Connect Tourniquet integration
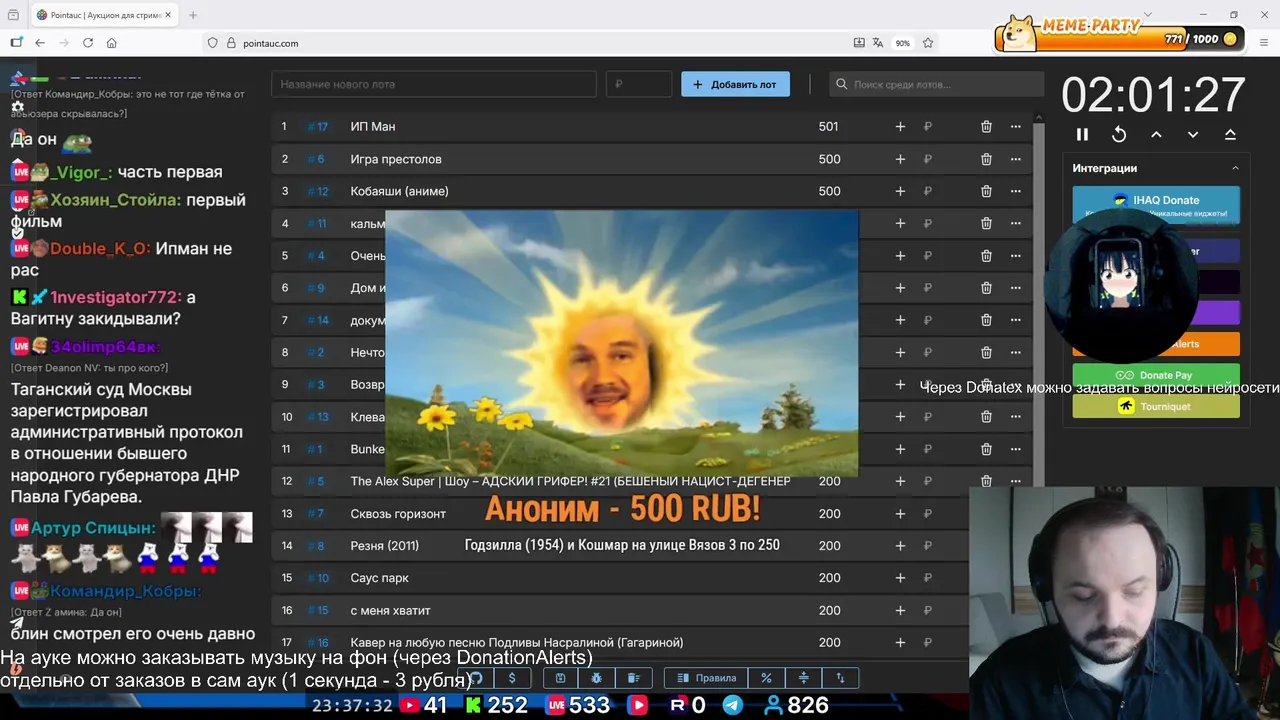 (1156, 406)
